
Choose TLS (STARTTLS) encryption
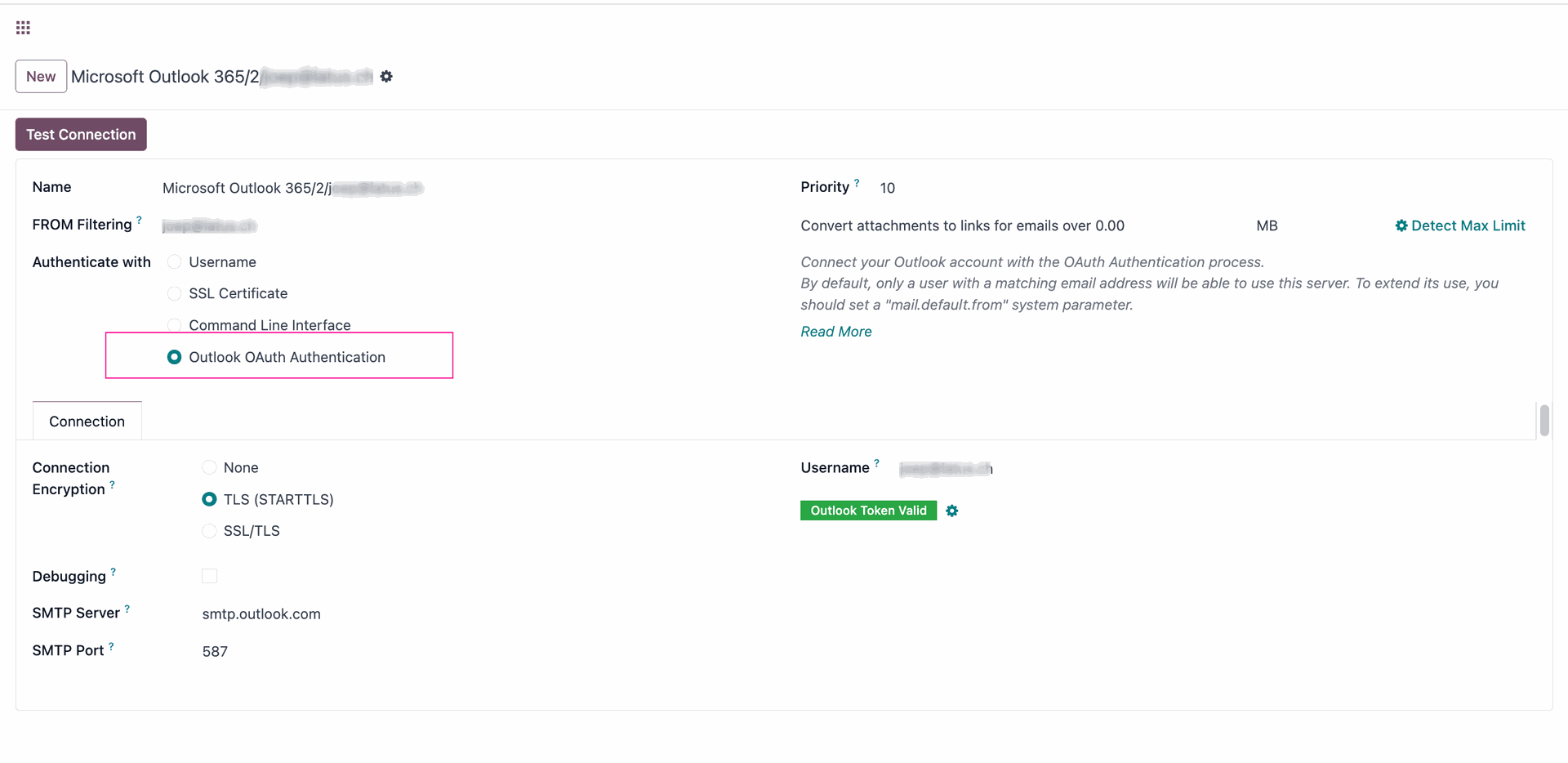tap(209, 499)
